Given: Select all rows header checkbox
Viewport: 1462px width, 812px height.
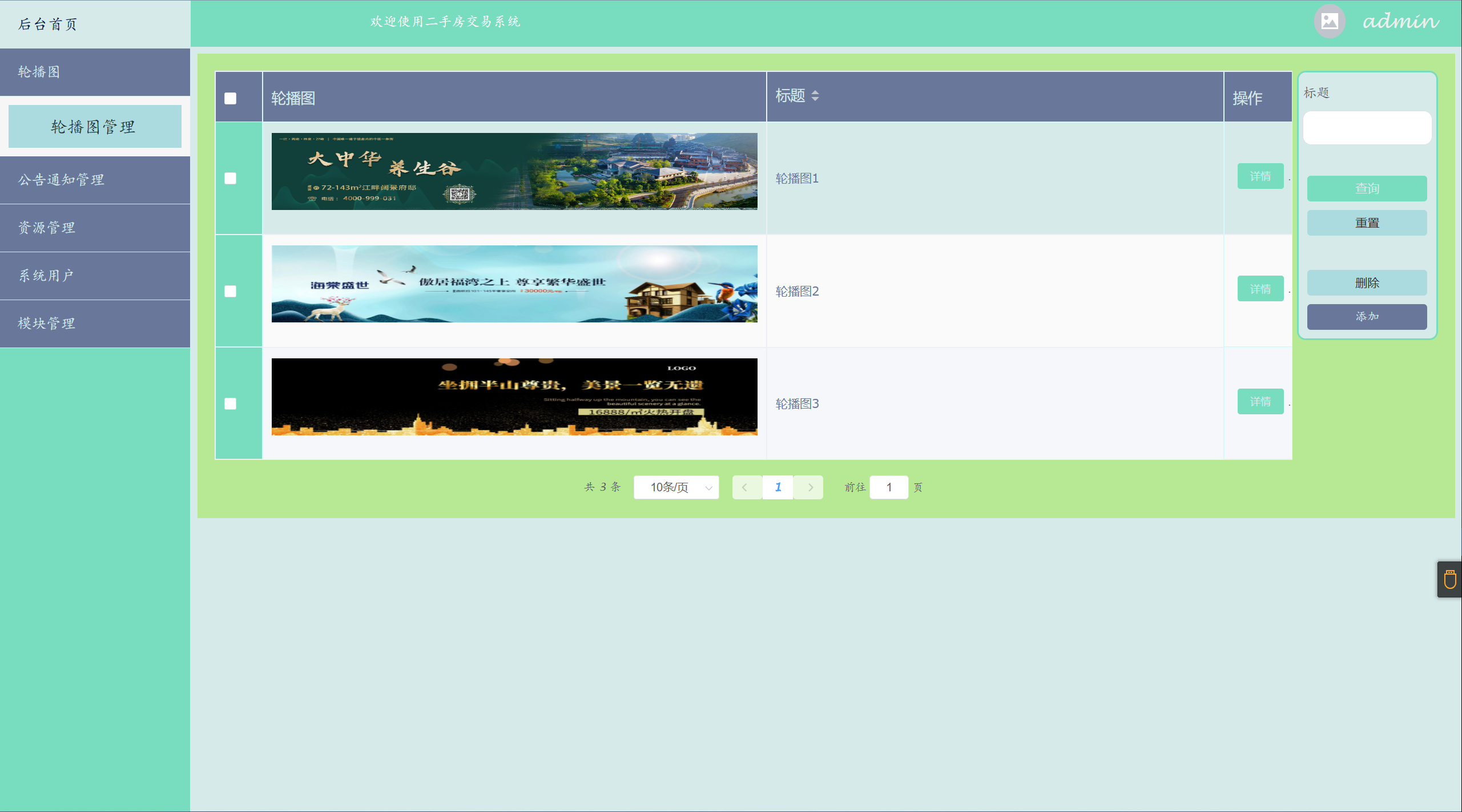Looking at the screenshot, I should [x=230, y=98].
